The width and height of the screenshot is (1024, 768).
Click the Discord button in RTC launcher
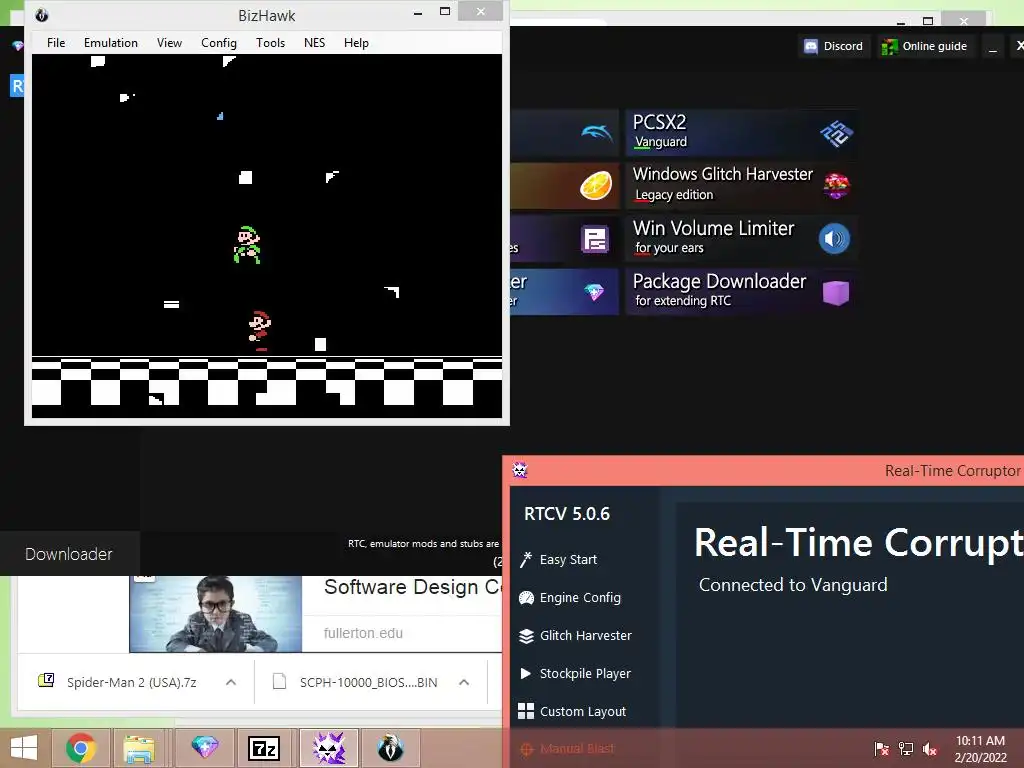pyautogui.click(x=834, y=46)
